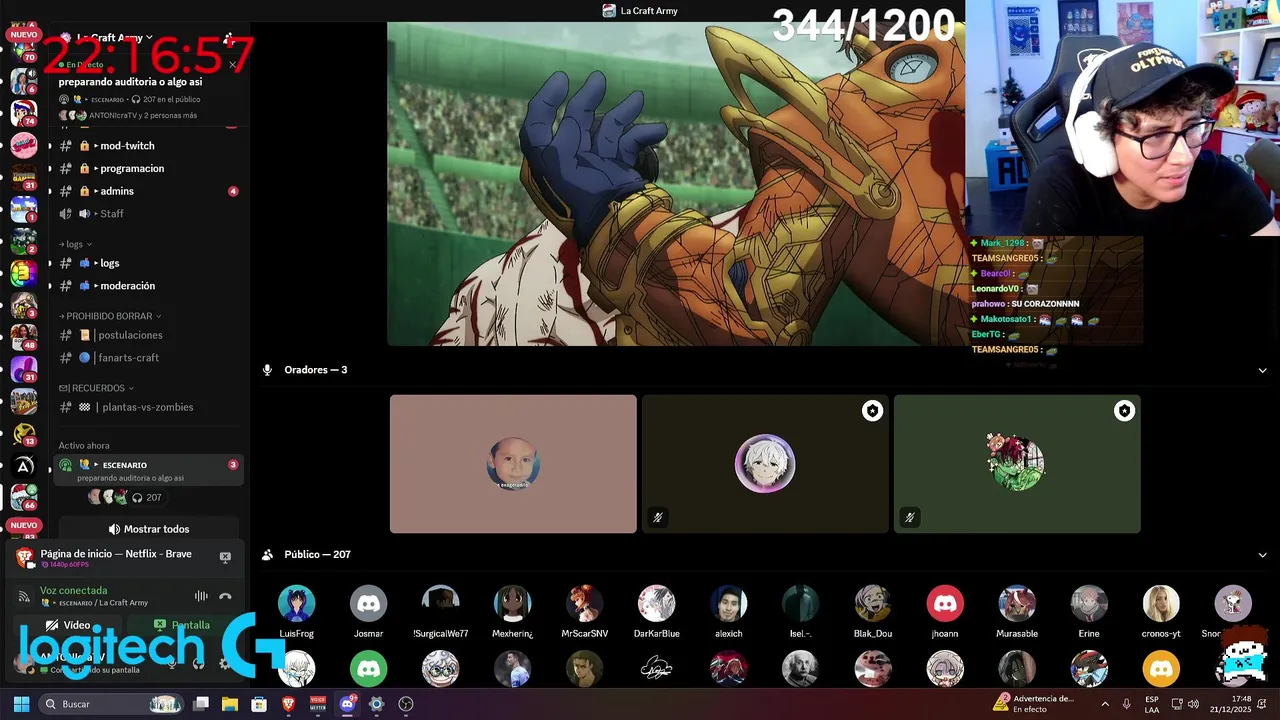This screenshot has height=720, width=1280.
Task: Show hidden system tray icons chevron
Action: 1107,704
